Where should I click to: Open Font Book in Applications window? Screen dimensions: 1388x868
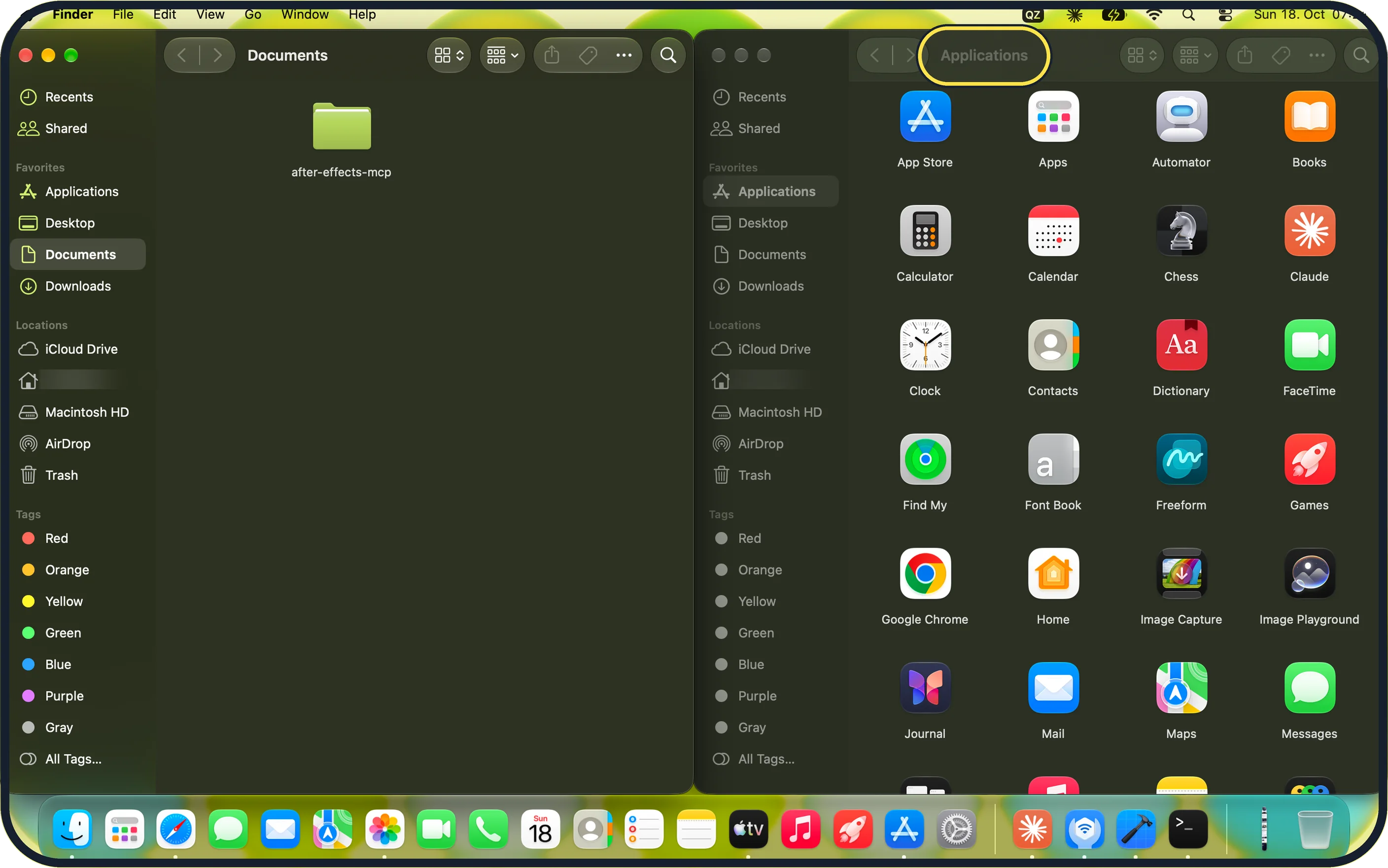(x=1053, y=459)
